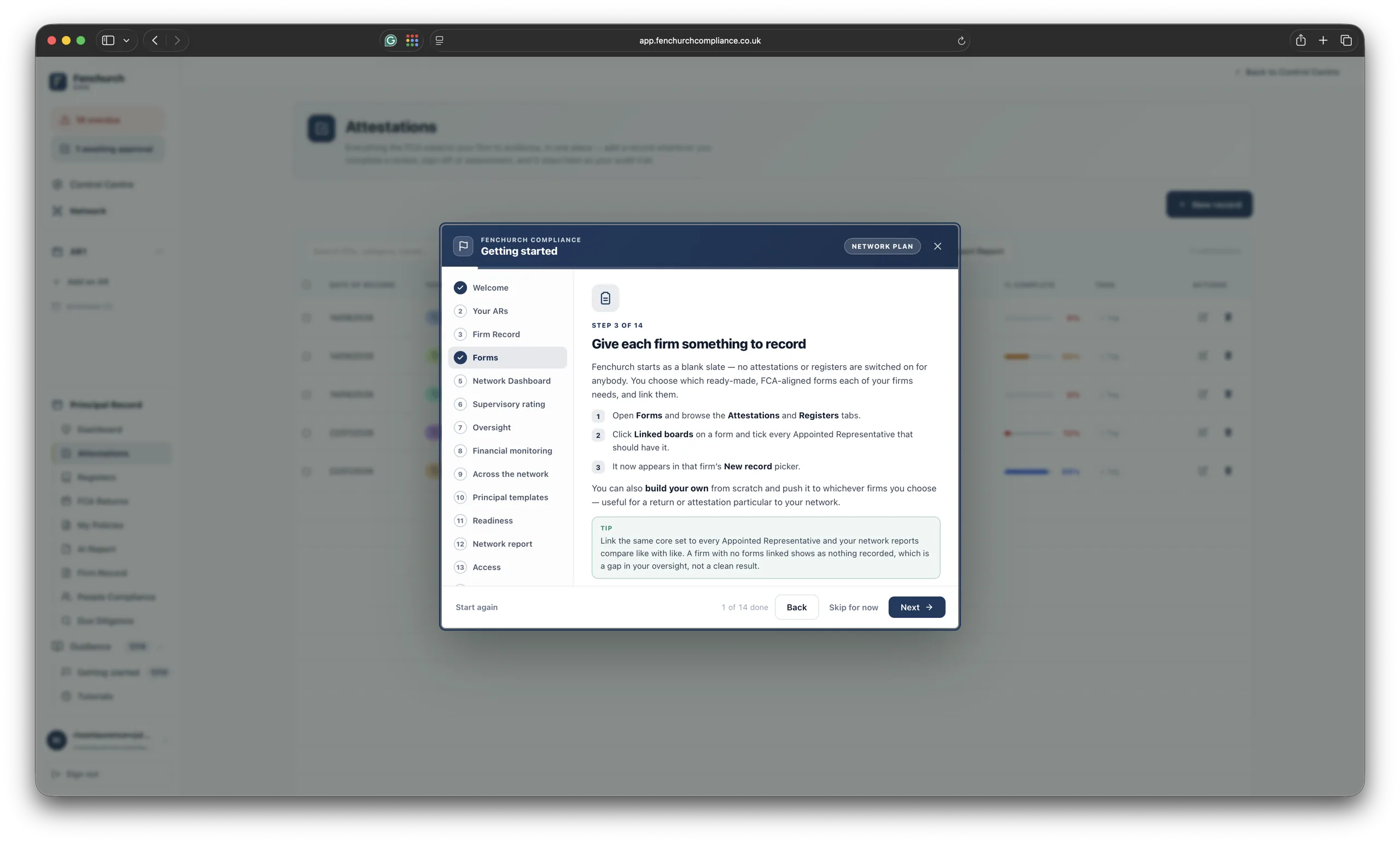This screenshot has height=843, width=1400.
Task: Select the Your ARs step
Action: pos(507,311)
